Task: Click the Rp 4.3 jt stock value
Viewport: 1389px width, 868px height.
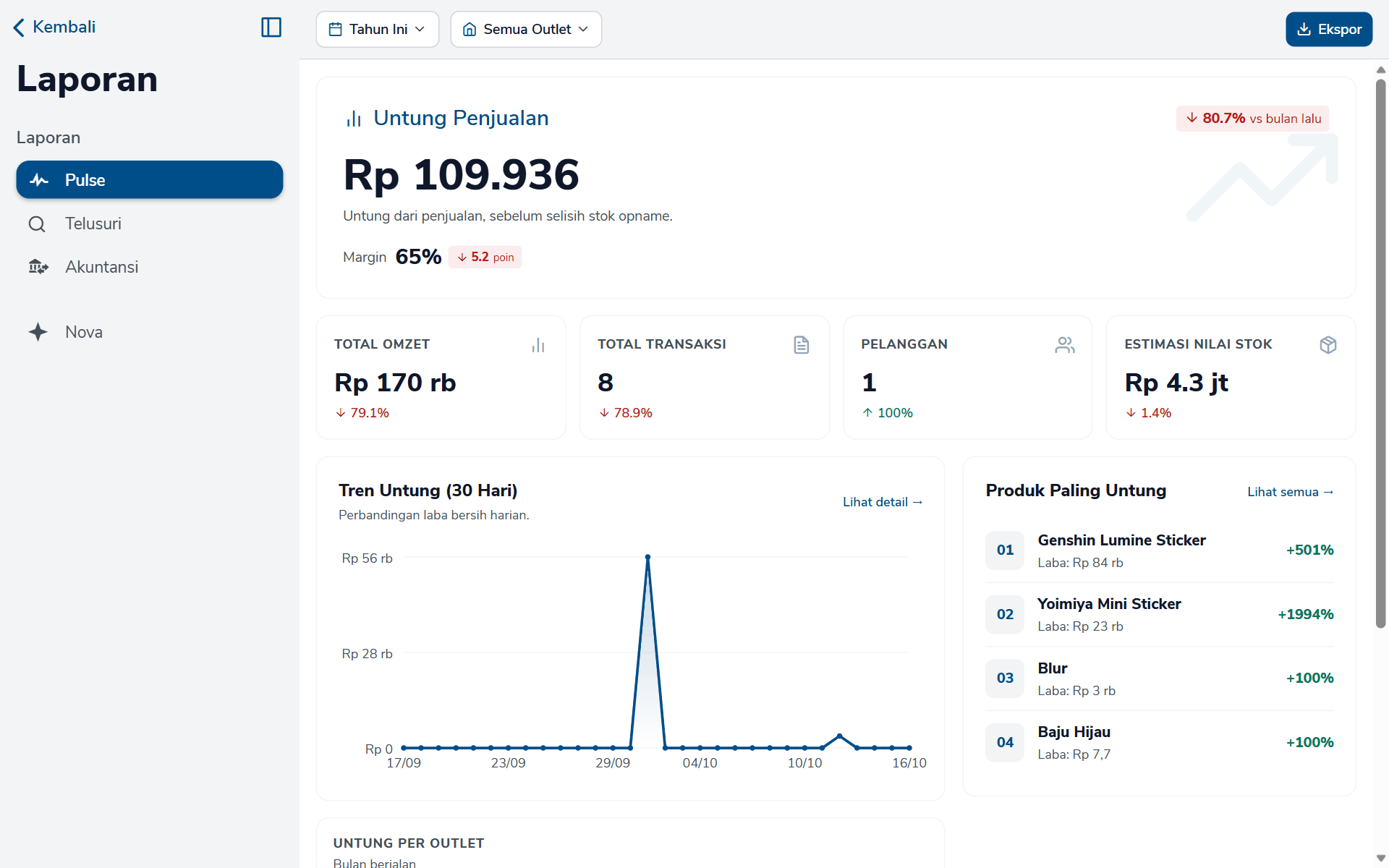Action: (x=1176, y=383)
